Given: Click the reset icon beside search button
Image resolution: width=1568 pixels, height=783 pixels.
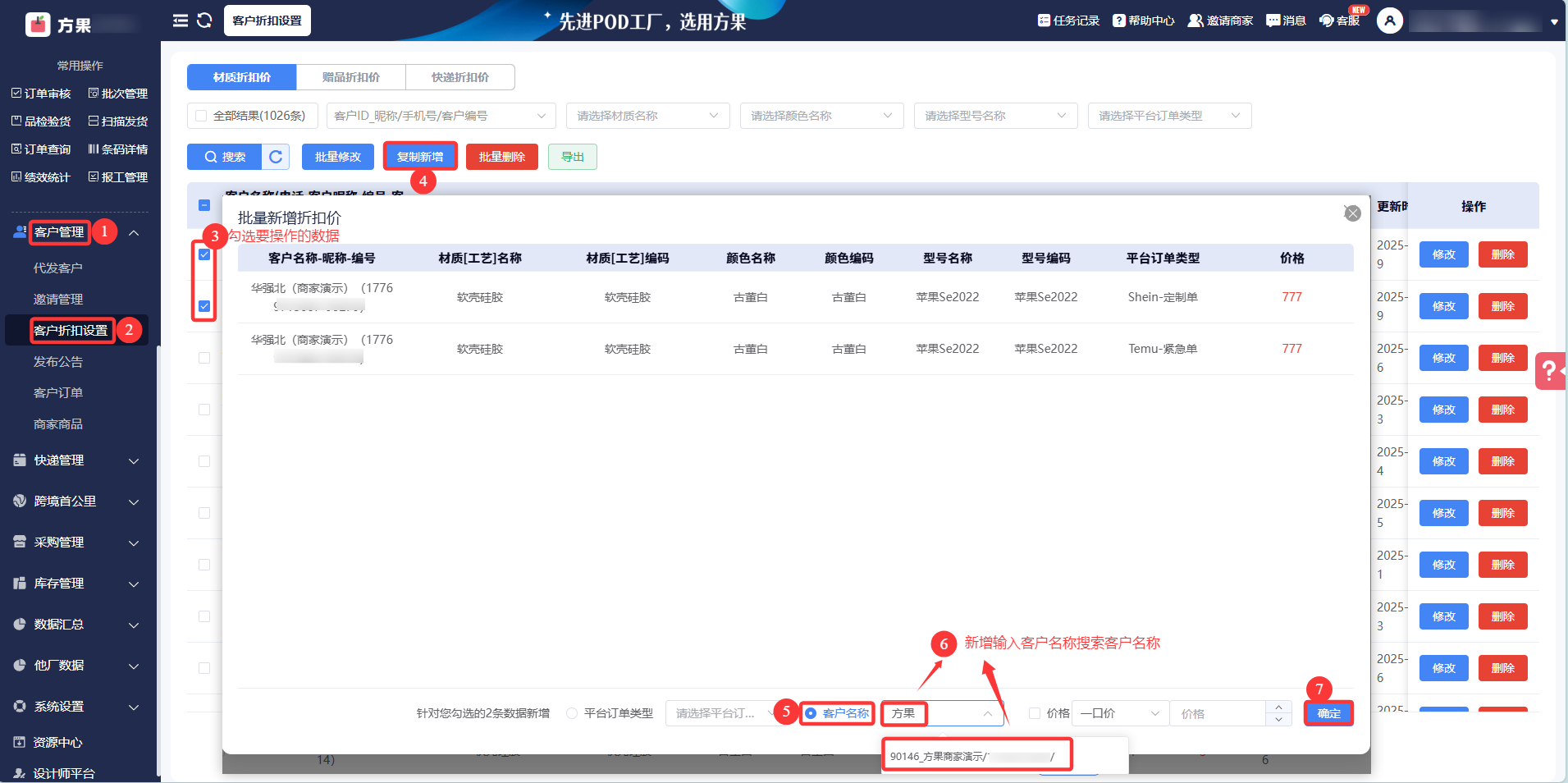Looking at the screenshot, I should pos(276,157).
